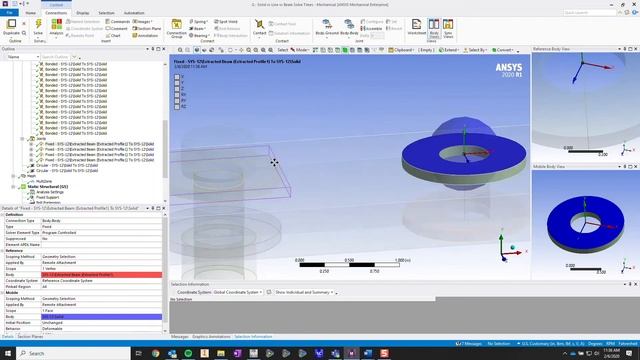Click the blue Mobile Body field

[x=102, y=317]
